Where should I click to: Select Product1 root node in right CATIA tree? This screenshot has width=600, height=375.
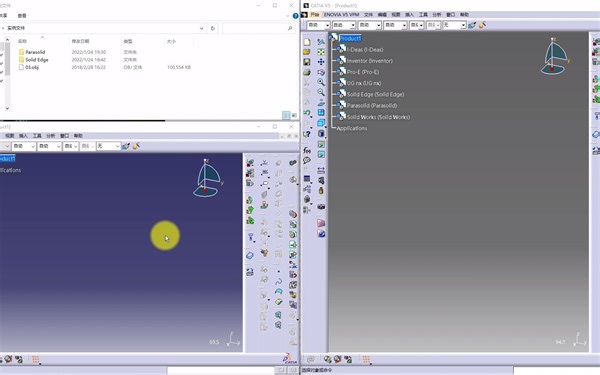pos(350,38)
